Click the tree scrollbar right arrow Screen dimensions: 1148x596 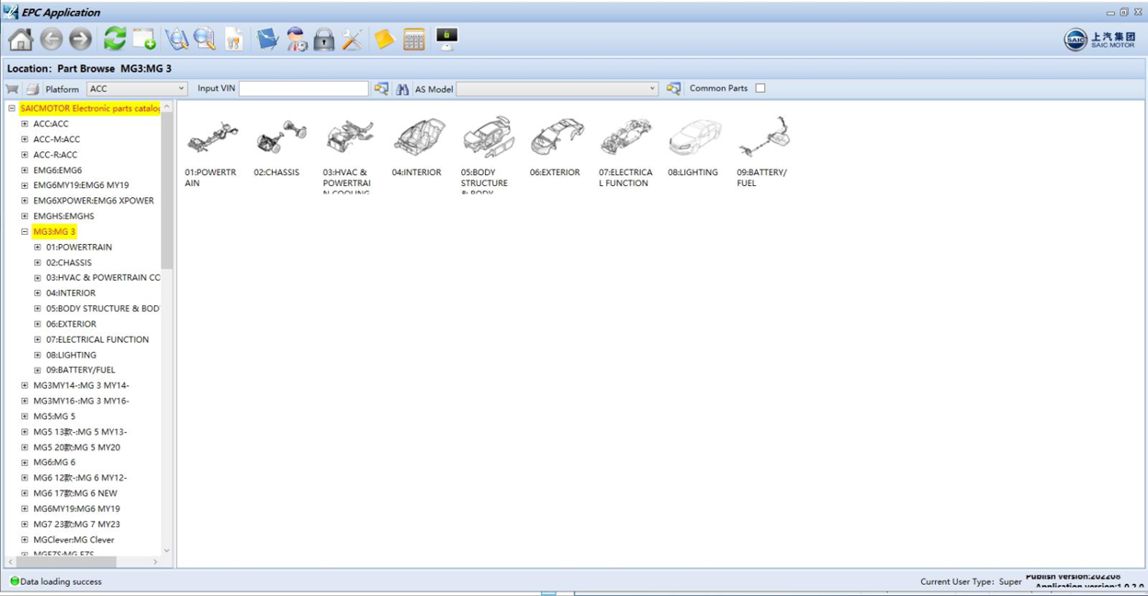[x=155, y=562]
